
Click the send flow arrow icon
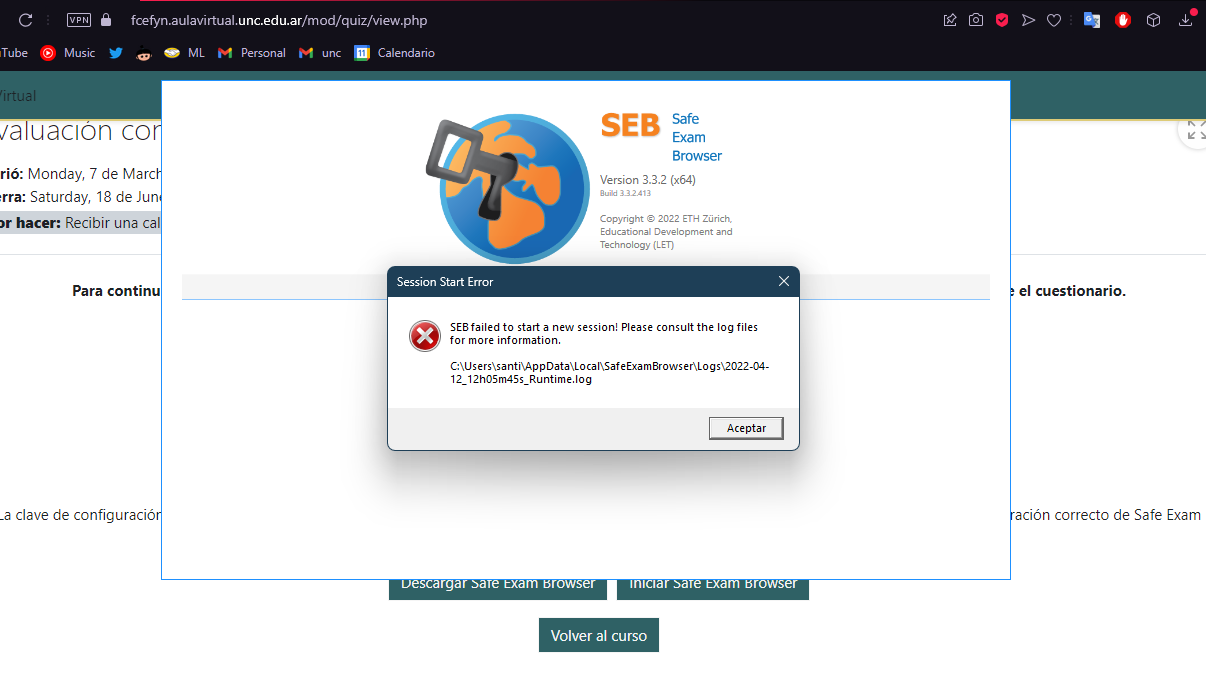(x=1028, y=20)
